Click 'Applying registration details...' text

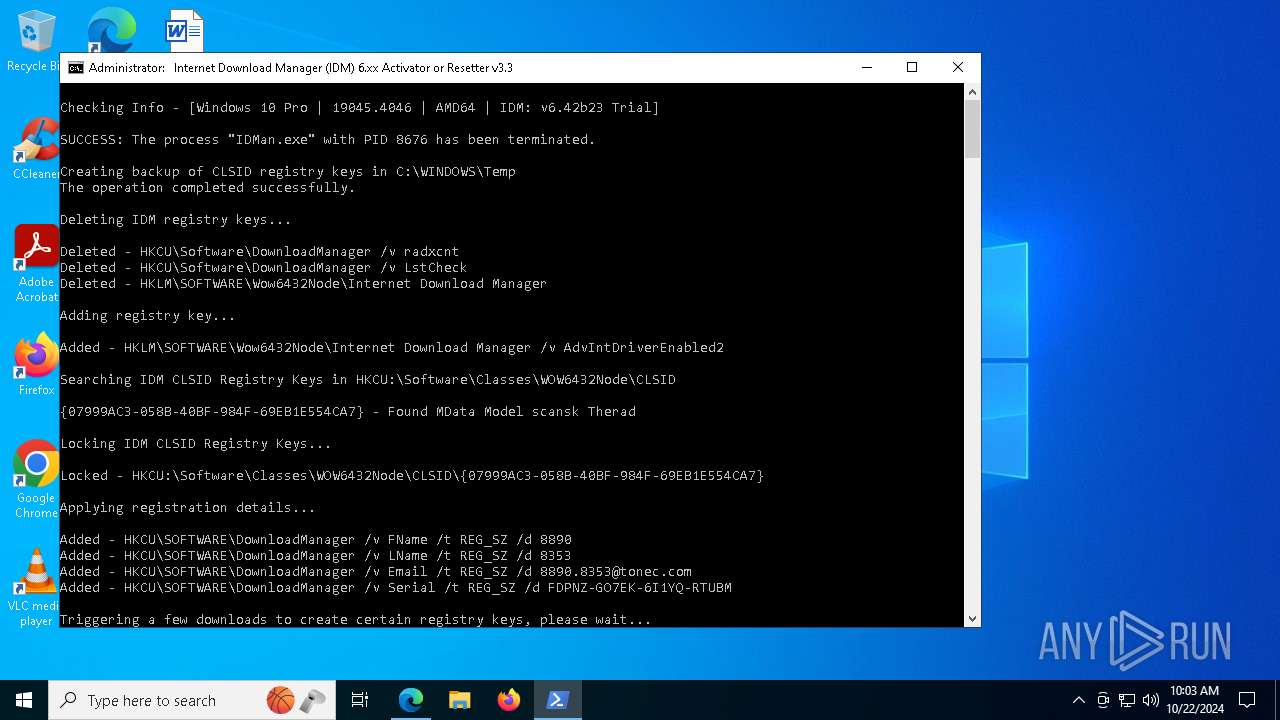pyautogui.click(x=188, y=508)
